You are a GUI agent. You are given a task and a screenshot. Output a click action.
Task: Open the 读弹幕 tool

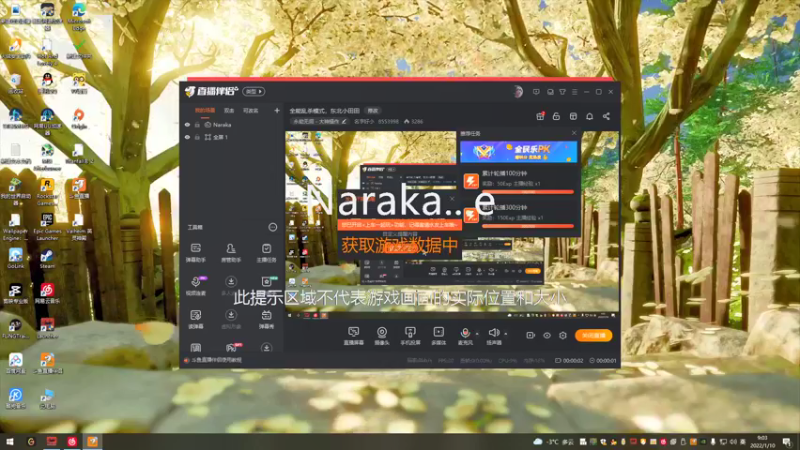[x=195, y=319]
